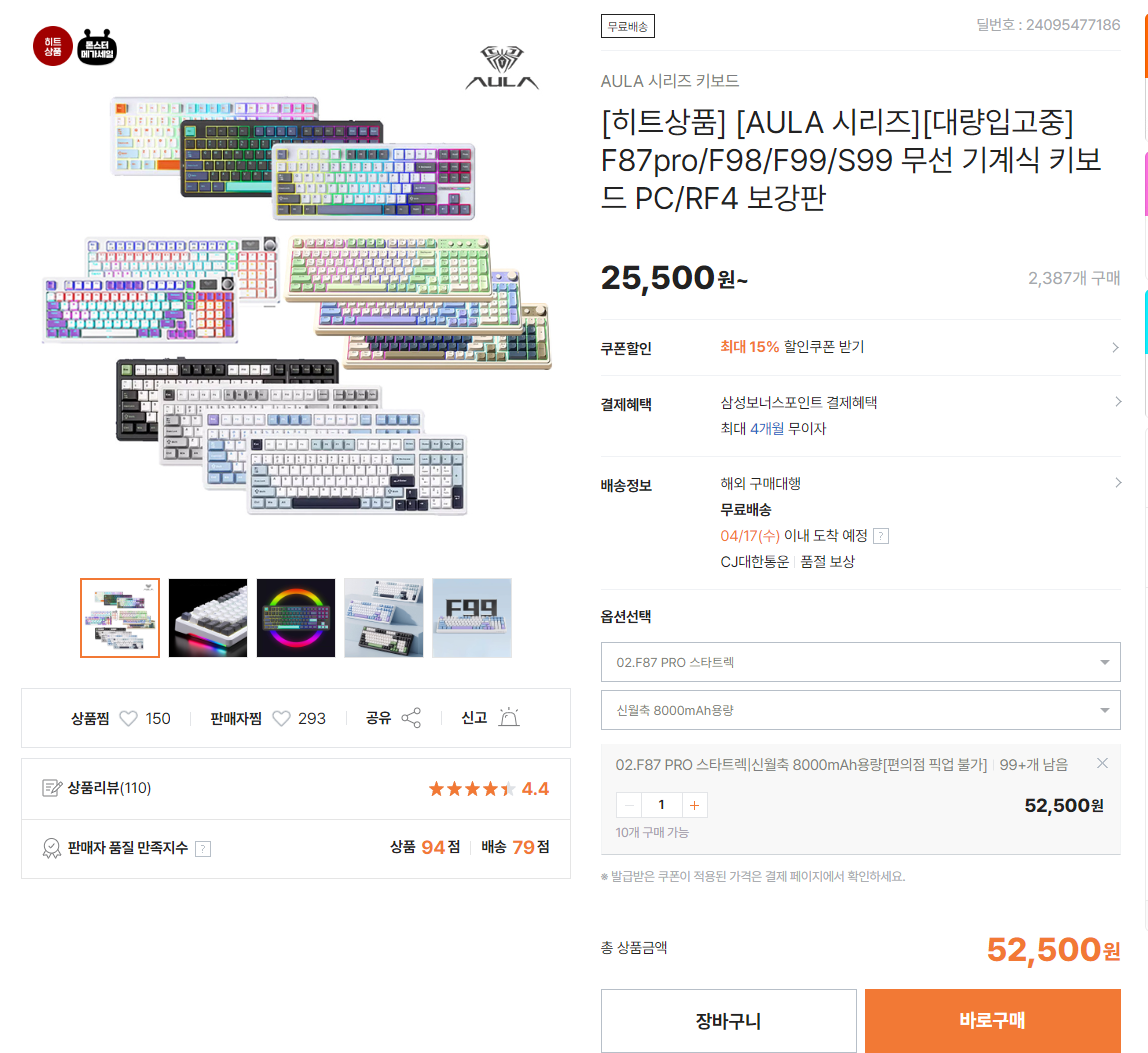
Task: Click the orange 바로구매 button
Action: (x=993, y=1021)
